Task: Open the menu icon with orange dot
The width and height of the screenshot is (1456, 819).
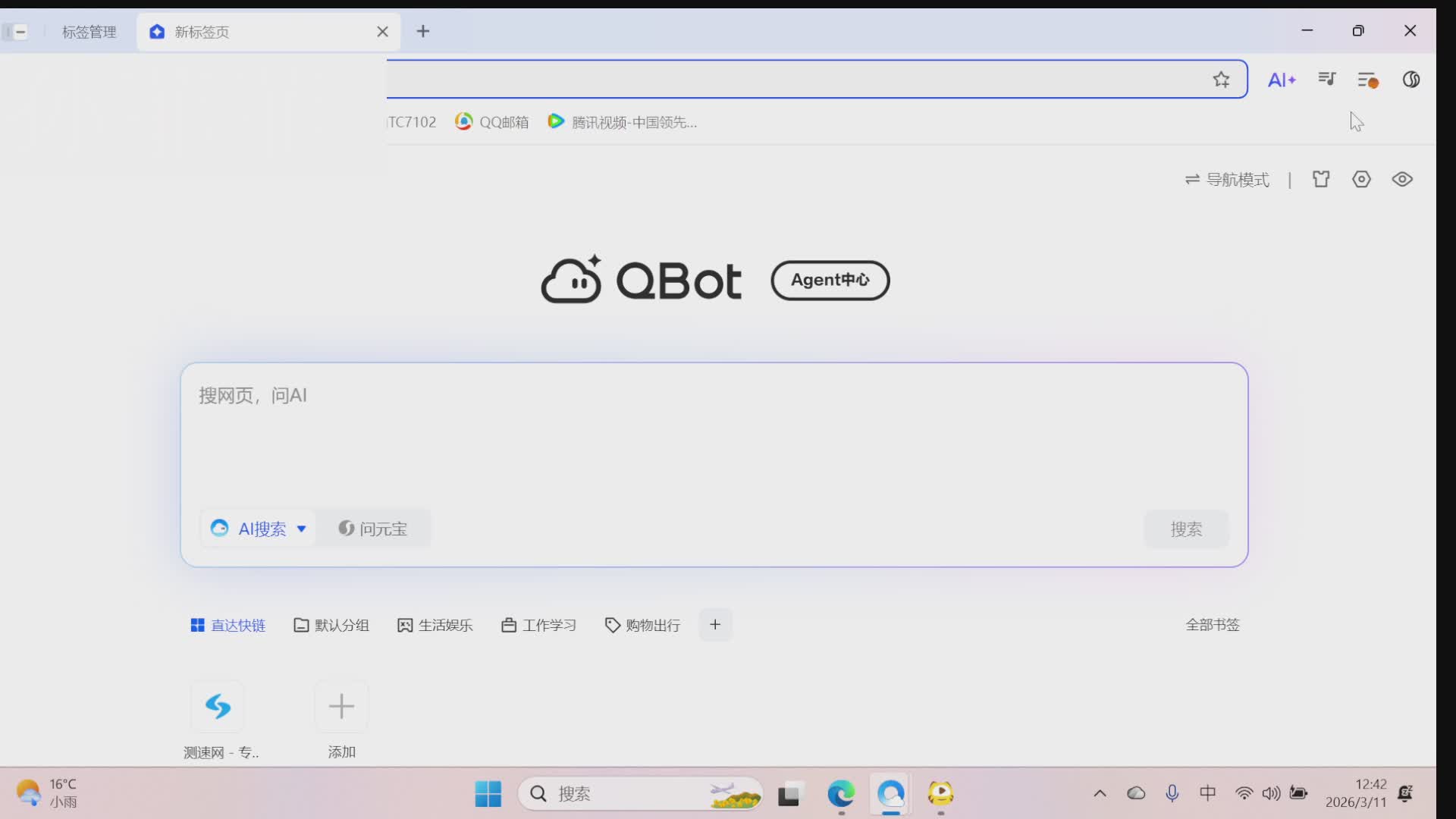Action: point(1367,80)
